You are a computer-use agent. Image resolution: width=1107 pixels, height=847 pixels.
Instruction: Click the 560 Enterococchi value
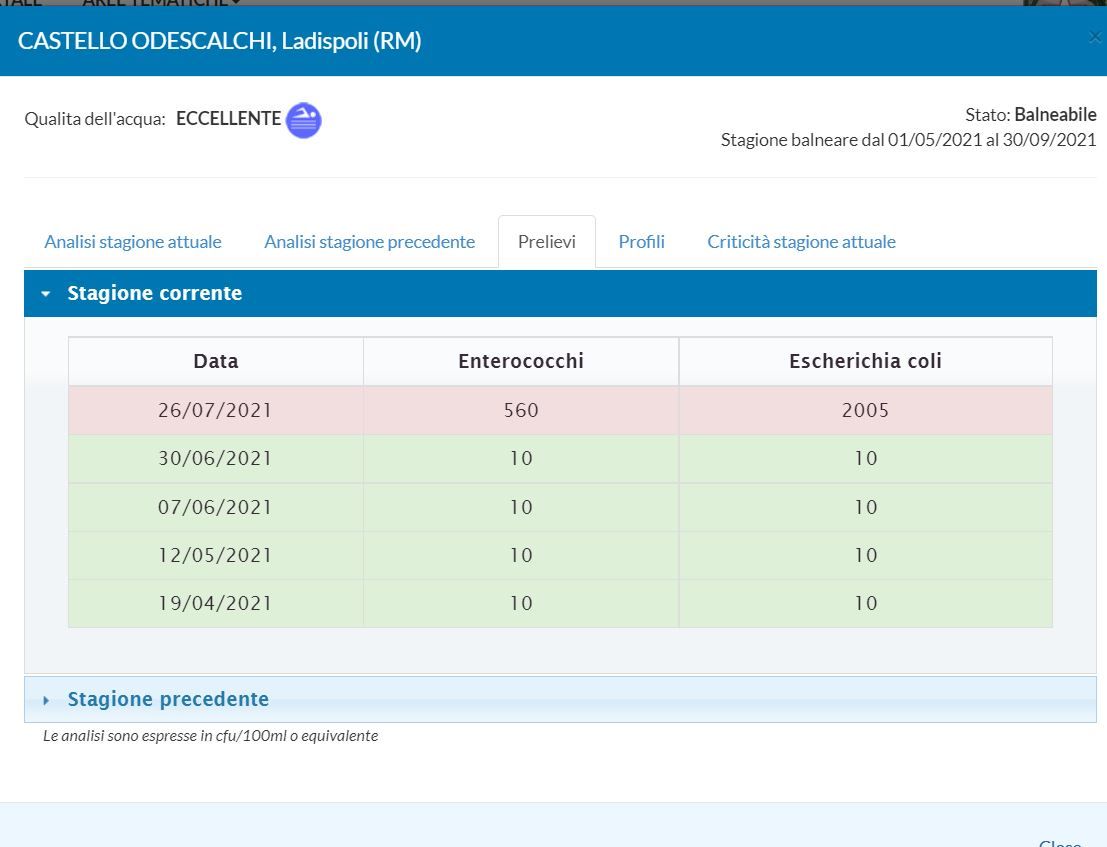[520, 410]
